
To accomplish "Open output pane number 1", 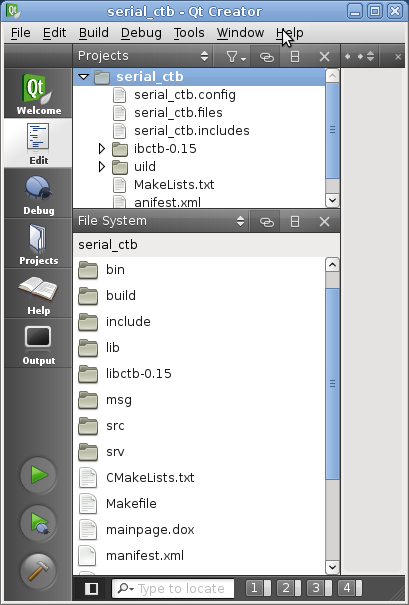I will pos(258,588).
